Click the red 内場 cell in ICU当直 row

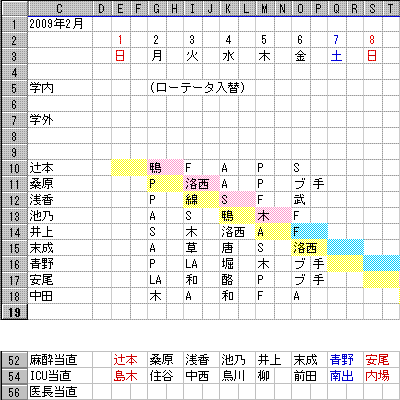pyautogui.click(x=381, y=376)
